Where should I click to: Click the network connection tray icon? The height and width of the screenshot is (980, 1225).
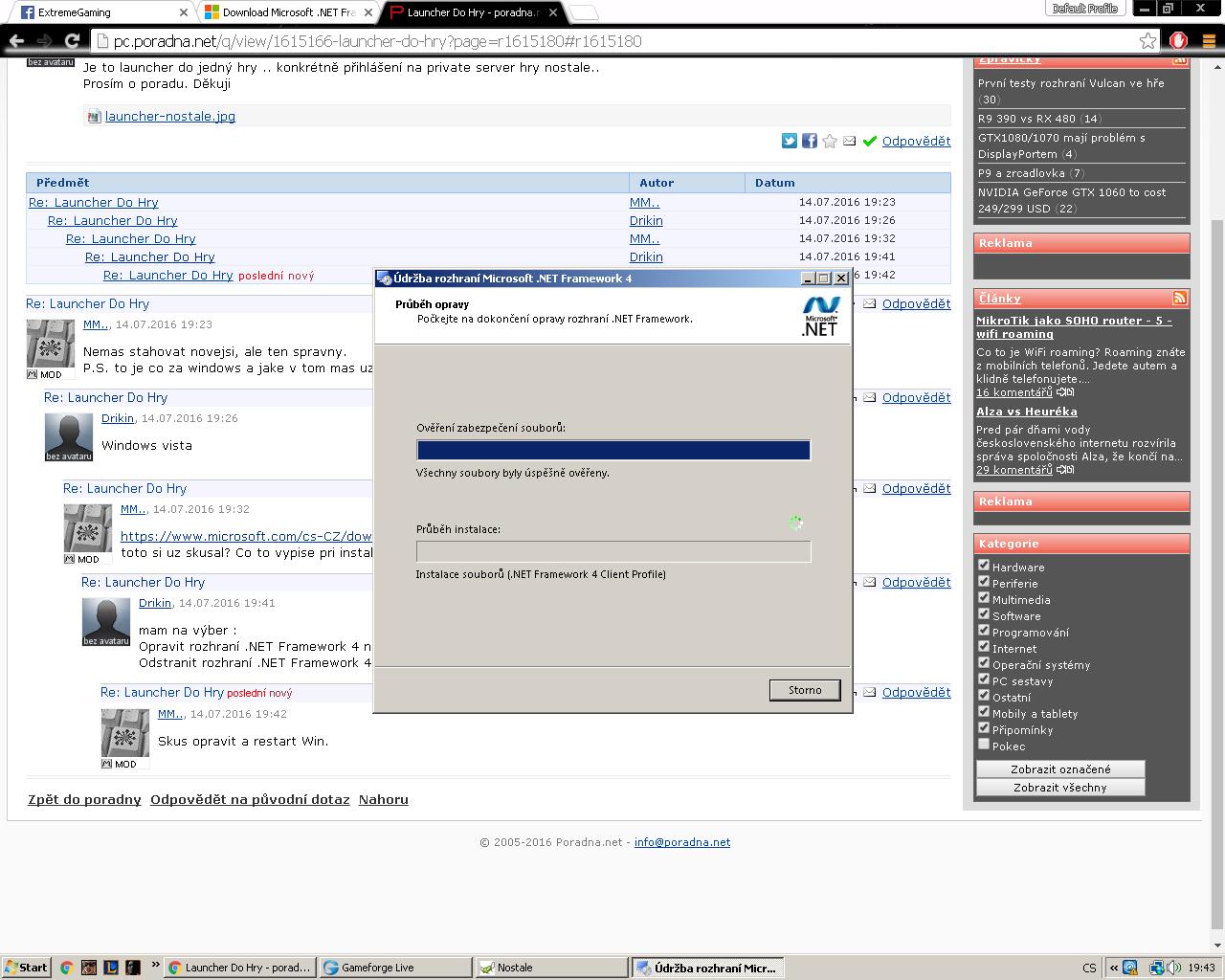(x=1156, y=968)
